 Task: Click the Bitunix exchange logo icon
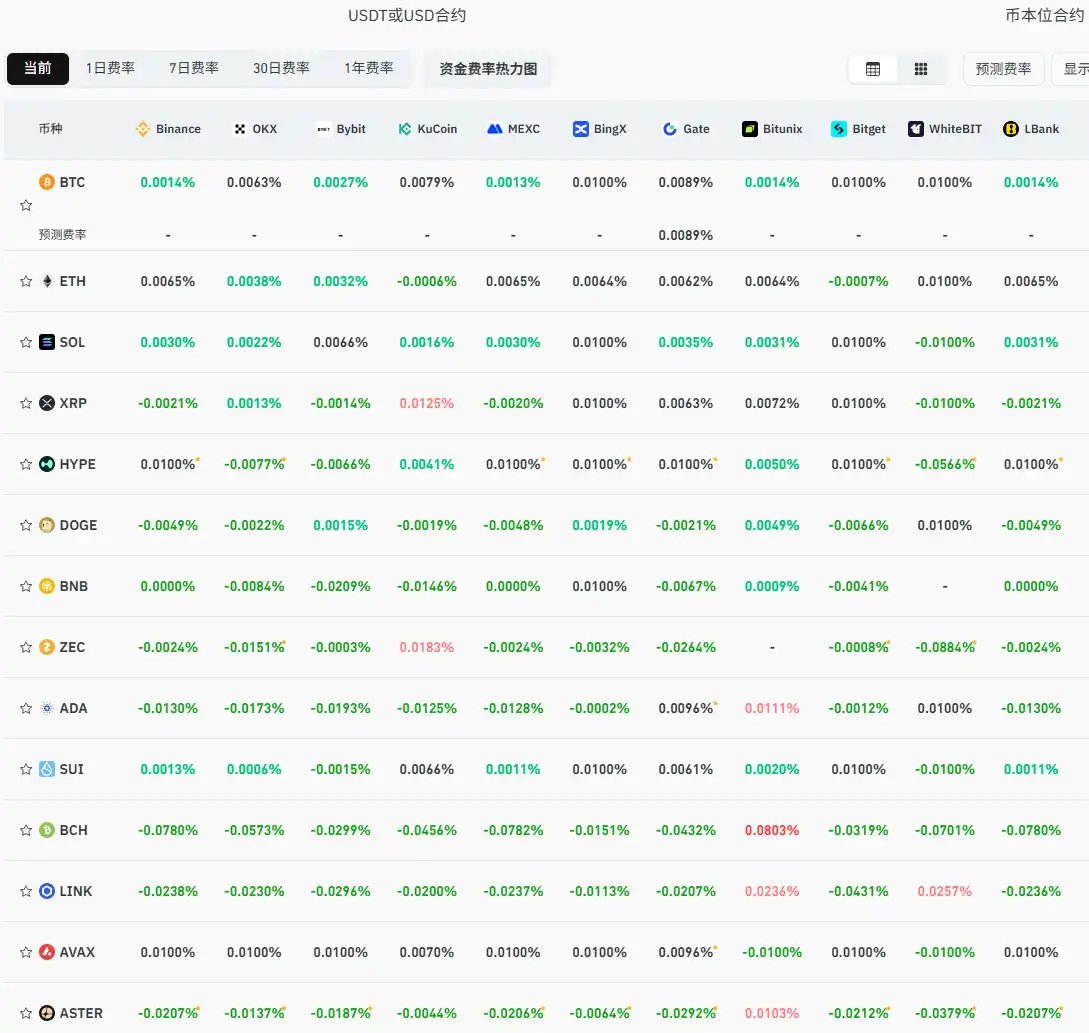[749, 129]
